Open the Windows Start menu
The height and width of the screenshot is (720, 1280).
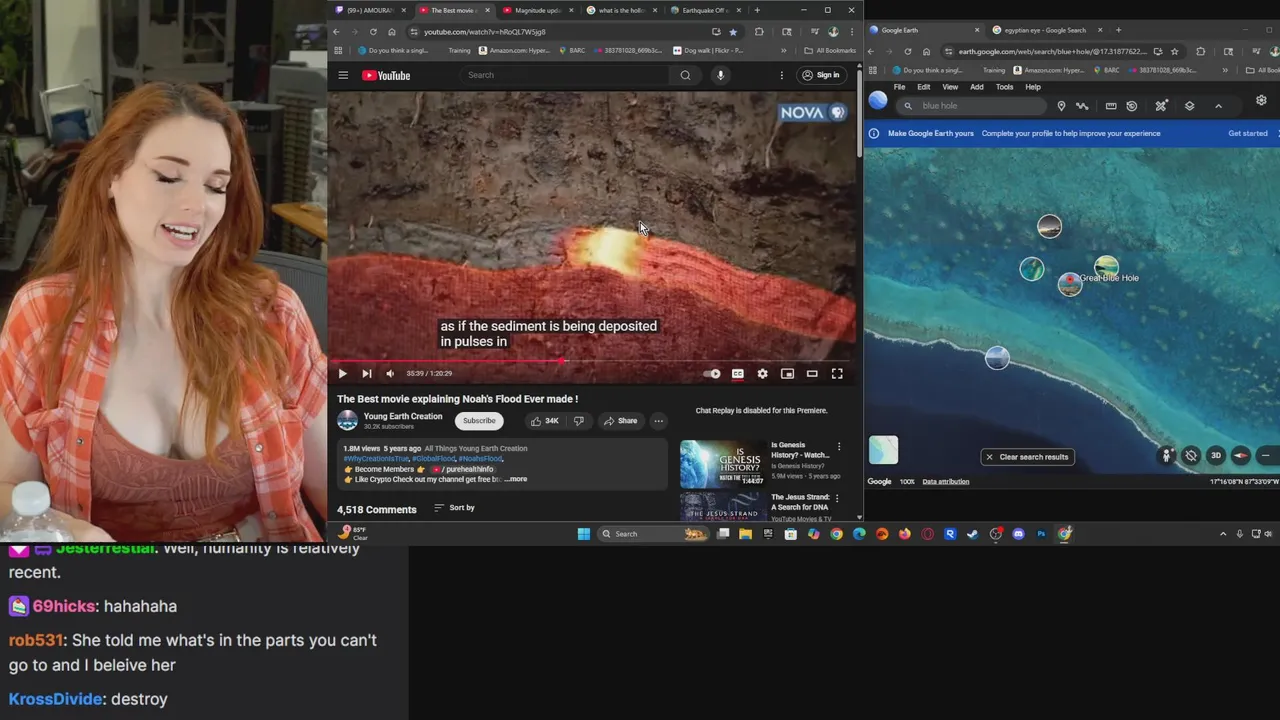[x=584, y=534]
